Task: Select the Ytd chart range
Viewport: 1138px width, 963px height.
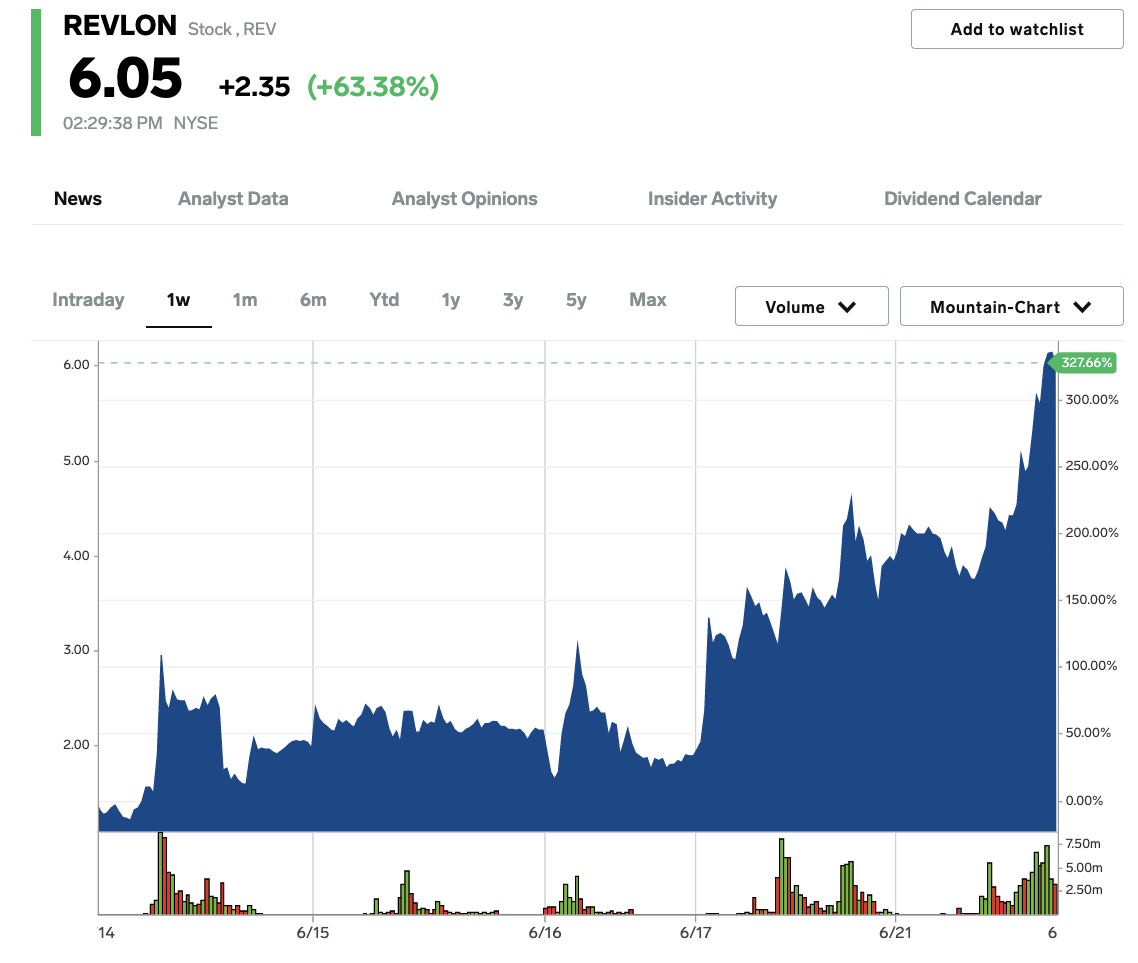Action: [x=384, y=300]
